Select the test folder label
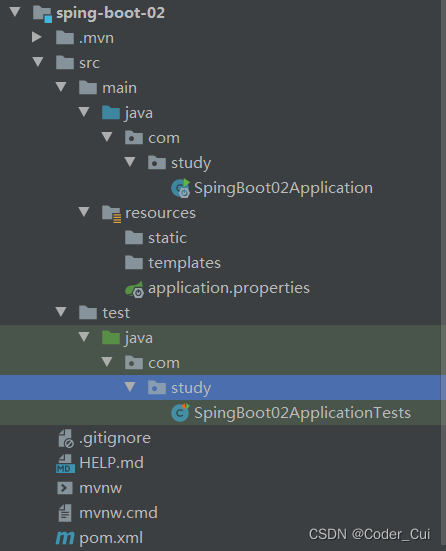Screen dimensions: 446x551 [116, 313]
